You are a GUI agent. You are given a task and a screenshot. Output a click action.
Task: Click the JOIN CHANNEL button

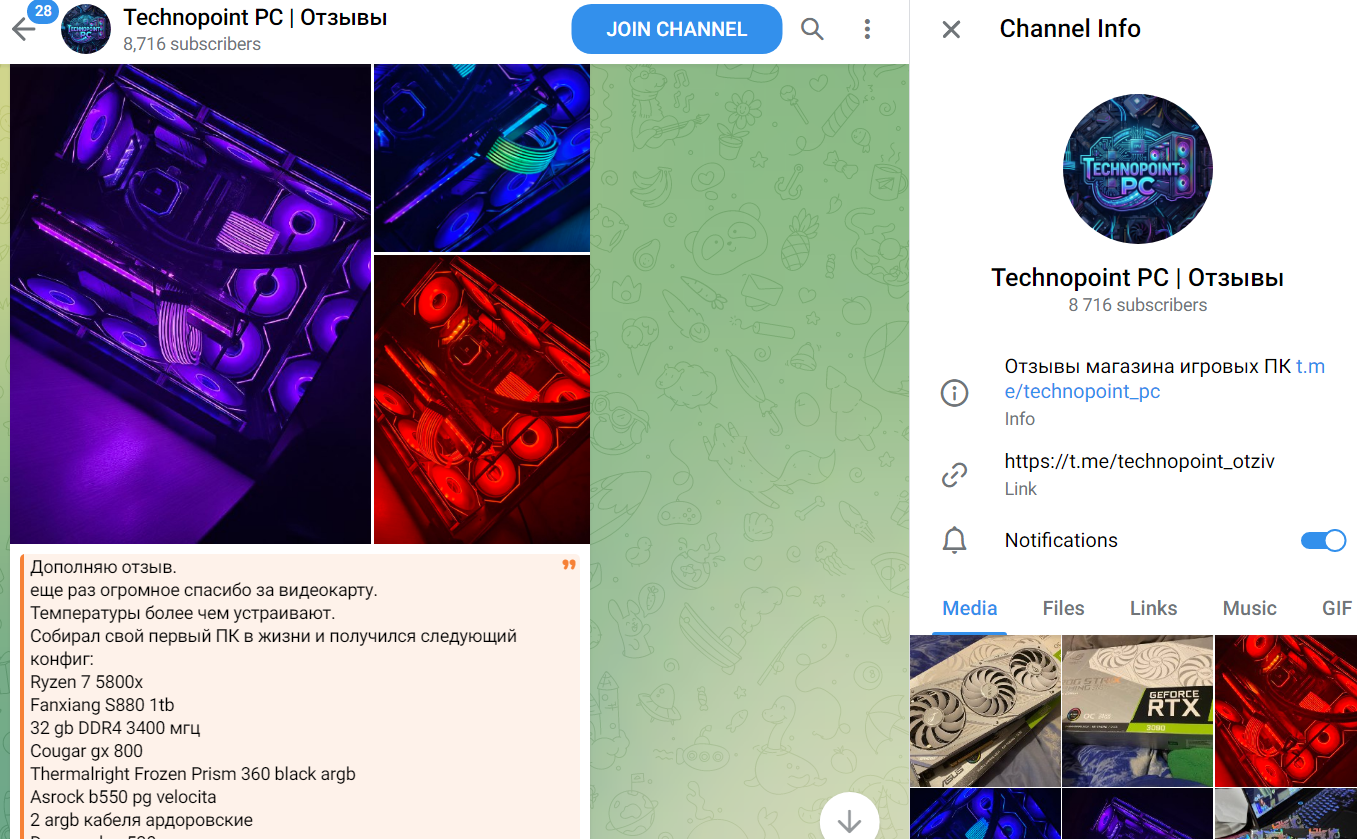pyautogui.click(x=677, y=29)
